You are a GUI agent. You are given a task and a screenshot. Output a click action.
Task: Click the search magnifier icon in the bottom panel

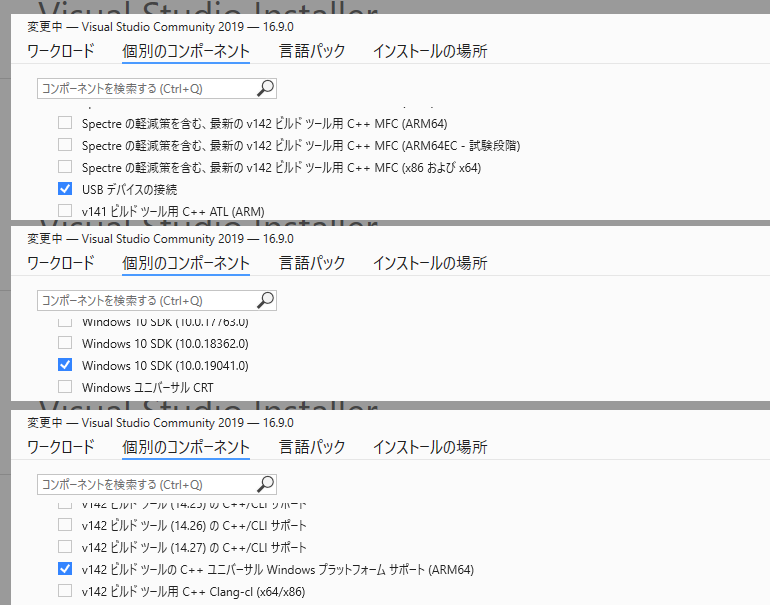[265, 484]
